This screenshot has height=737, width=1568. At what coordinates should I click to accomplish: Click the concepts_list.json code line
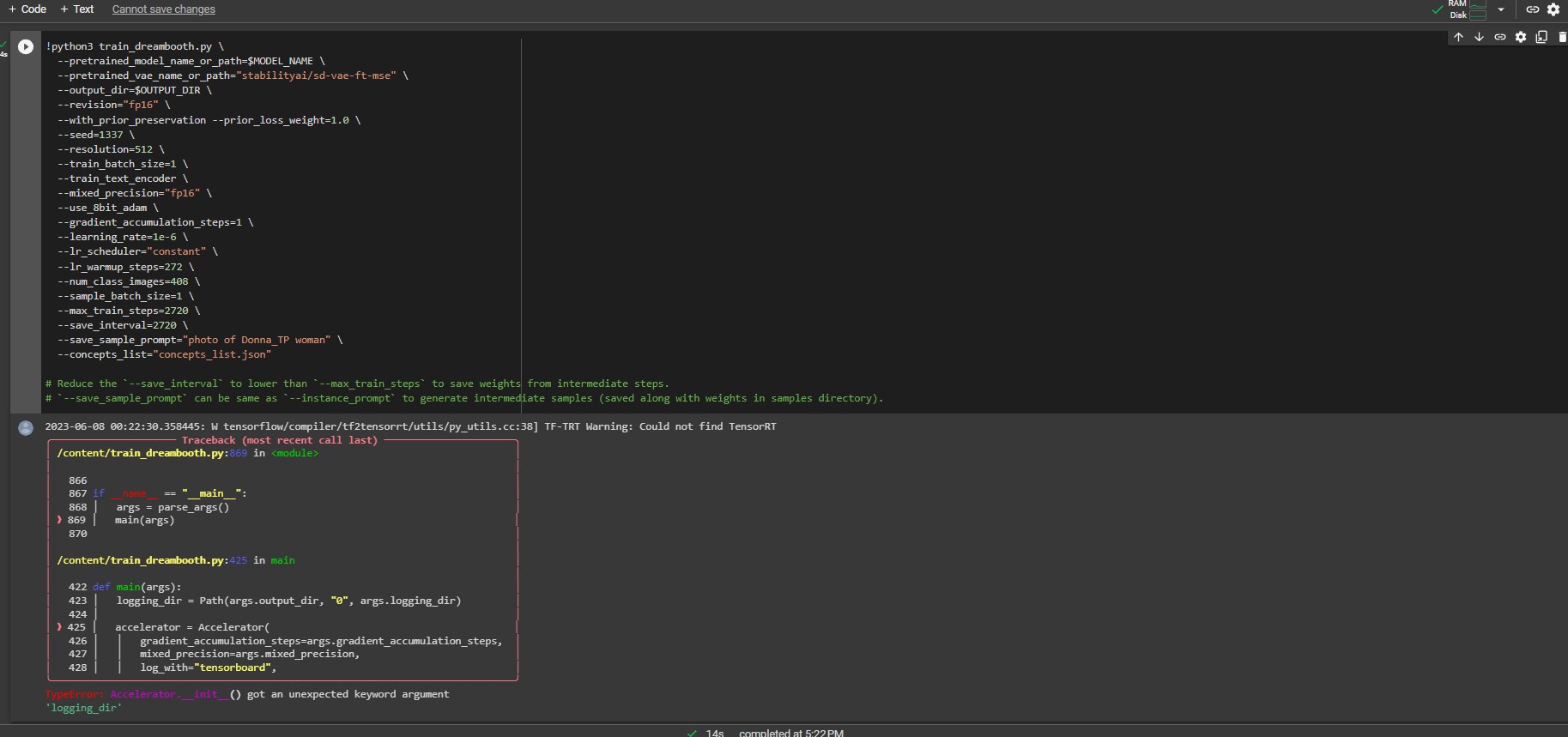pos(164,354)
